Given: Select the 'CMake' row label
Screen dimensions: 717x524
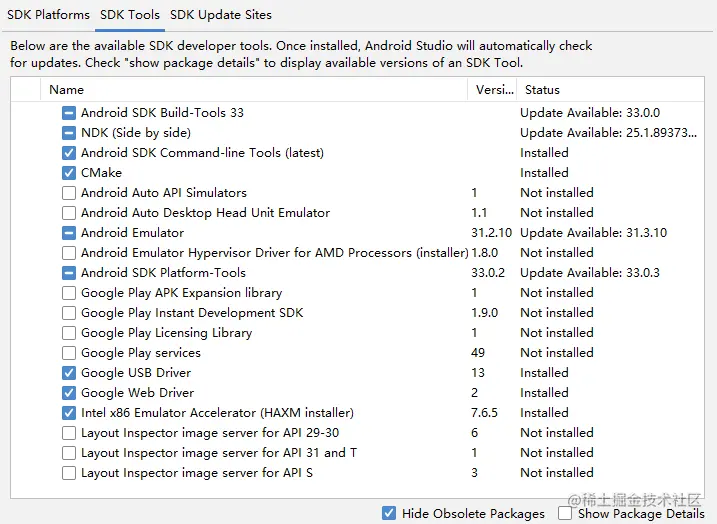Looking at the screenshot, I should pyautogui.click(x=102, y=173).
